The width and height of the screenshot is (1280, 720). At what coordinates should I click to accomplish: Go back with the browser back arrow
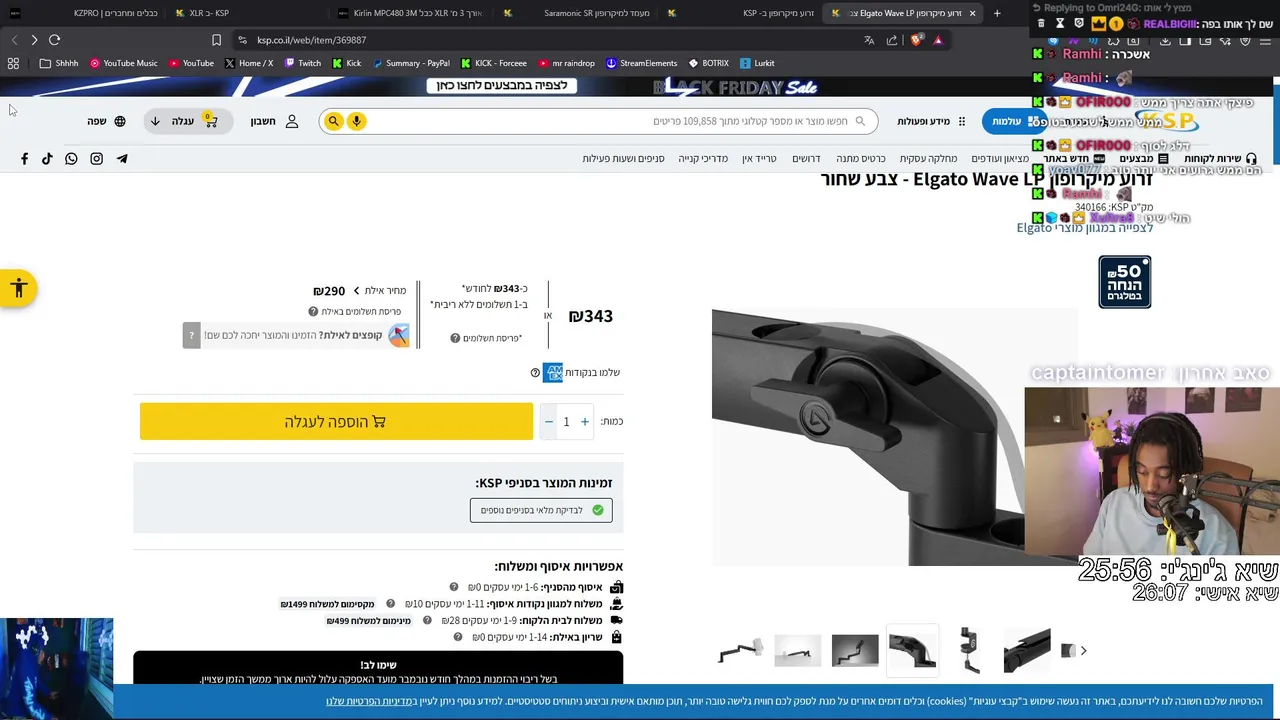(14, 40)
